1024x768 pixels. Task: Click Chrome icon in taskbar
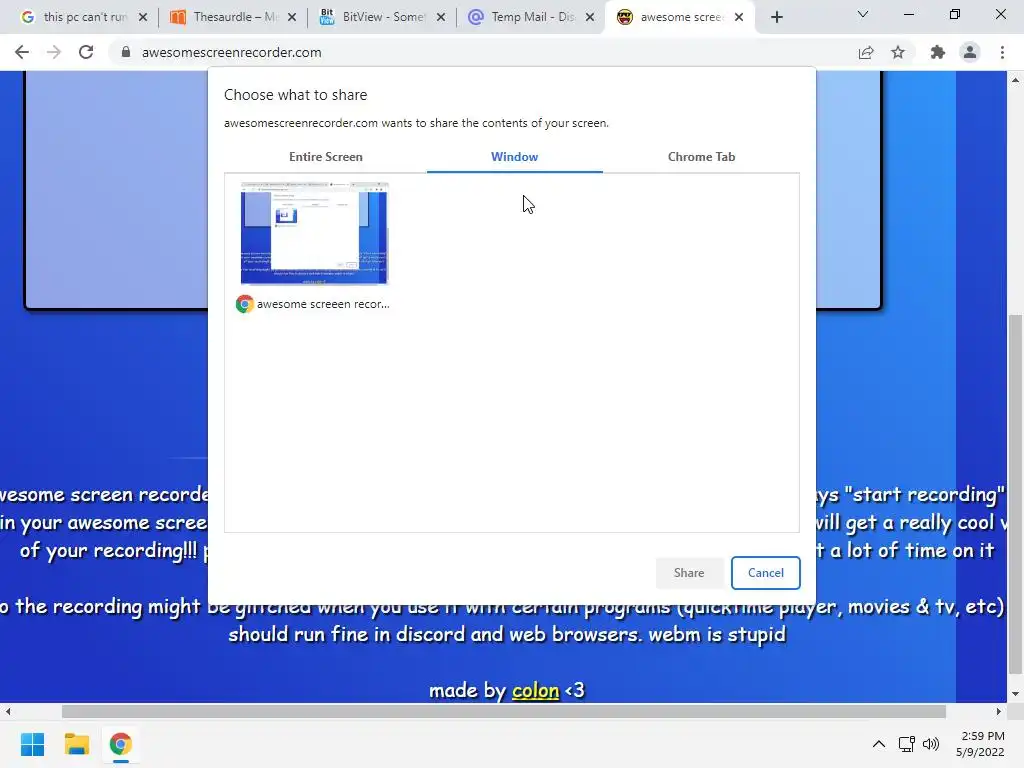120,744
